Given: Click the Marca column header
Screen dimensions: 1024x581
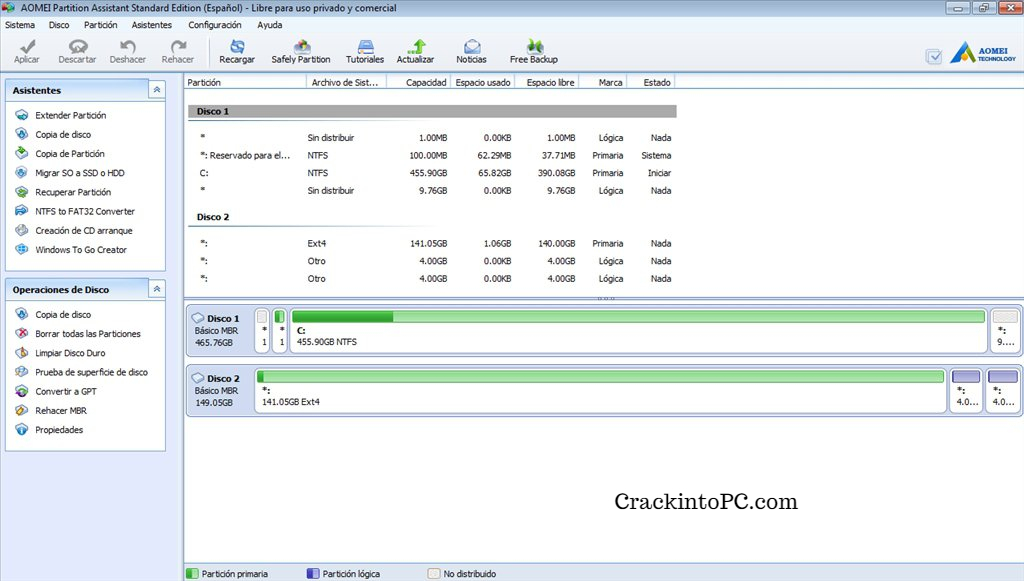Looking at the screenshot, I should [603, 82].
